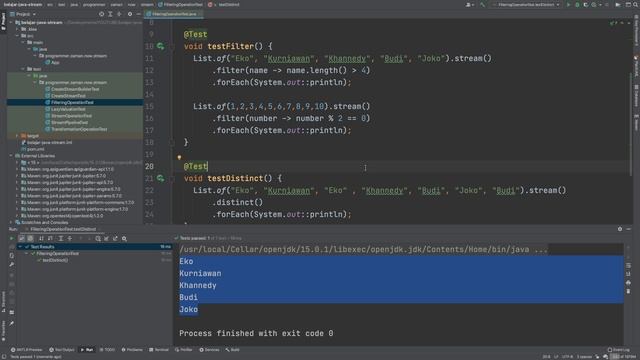The width and height of the screenshot is (640, 360).
Task: Open Run panel settings gear
Action: 620,229
